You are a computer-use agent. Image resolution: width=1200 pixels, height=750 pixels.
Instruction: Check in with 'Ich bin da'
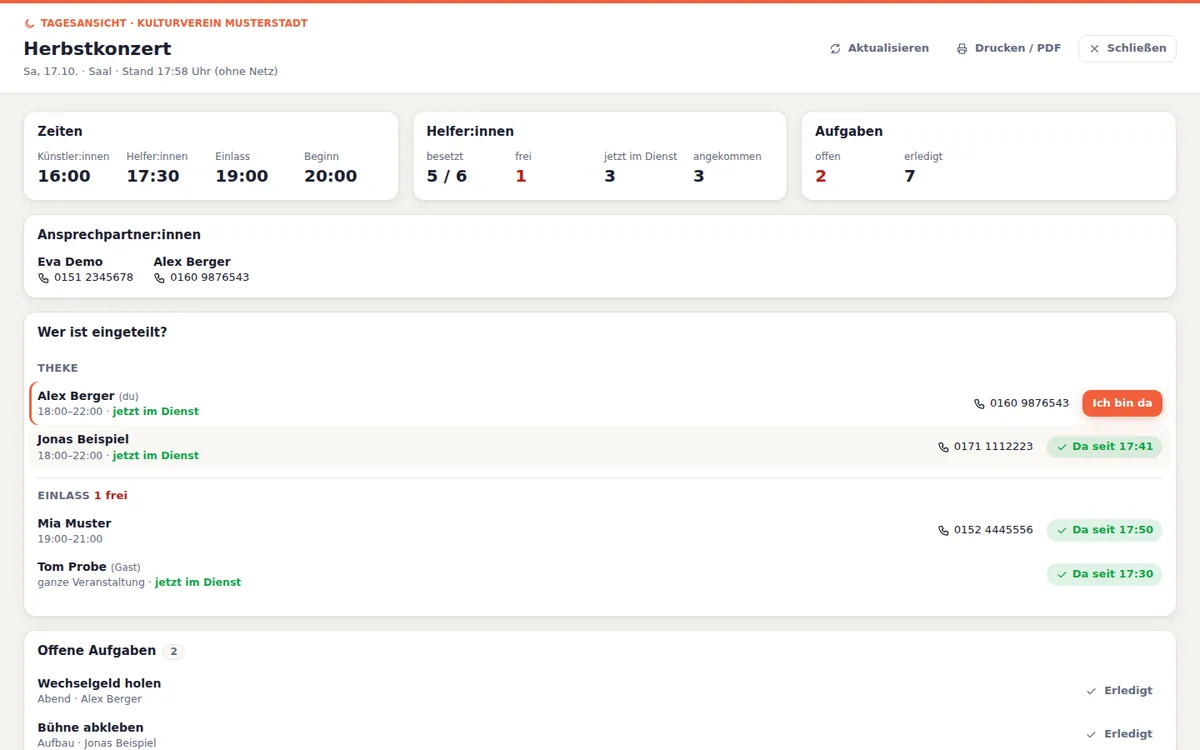[1122, 403]
